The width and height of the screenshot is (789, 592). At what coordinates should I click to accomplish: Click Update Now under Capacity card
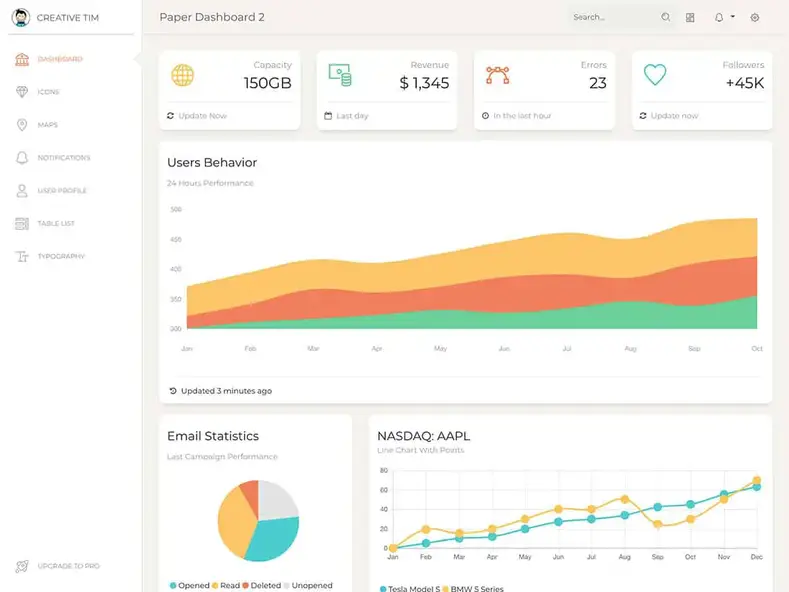tap(202, 116)
